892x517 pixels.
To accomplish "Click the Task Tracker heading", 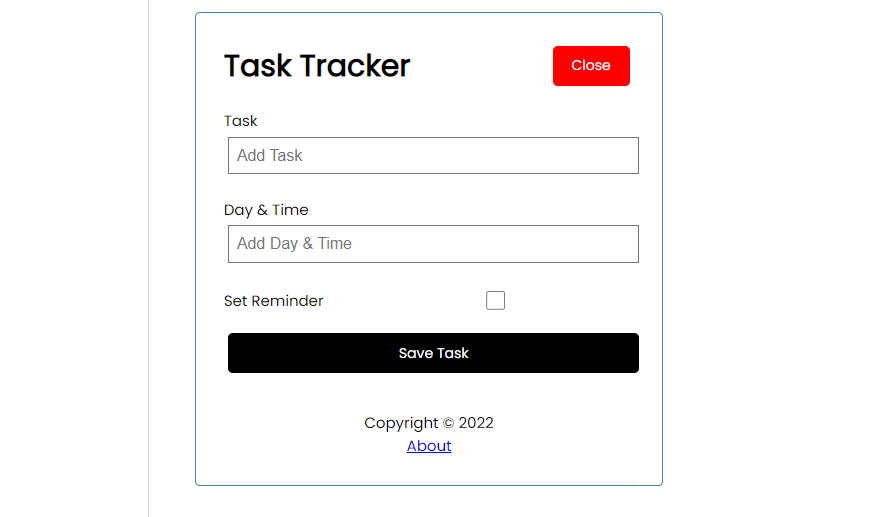I will pos(317,66).
